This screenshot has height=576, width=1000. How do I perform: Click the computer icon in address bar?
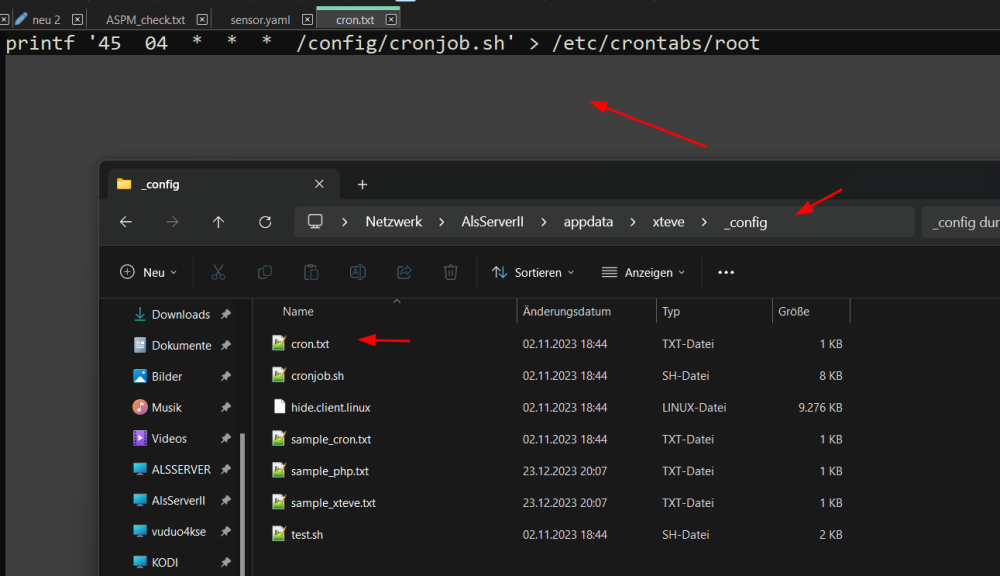[315, 221]
